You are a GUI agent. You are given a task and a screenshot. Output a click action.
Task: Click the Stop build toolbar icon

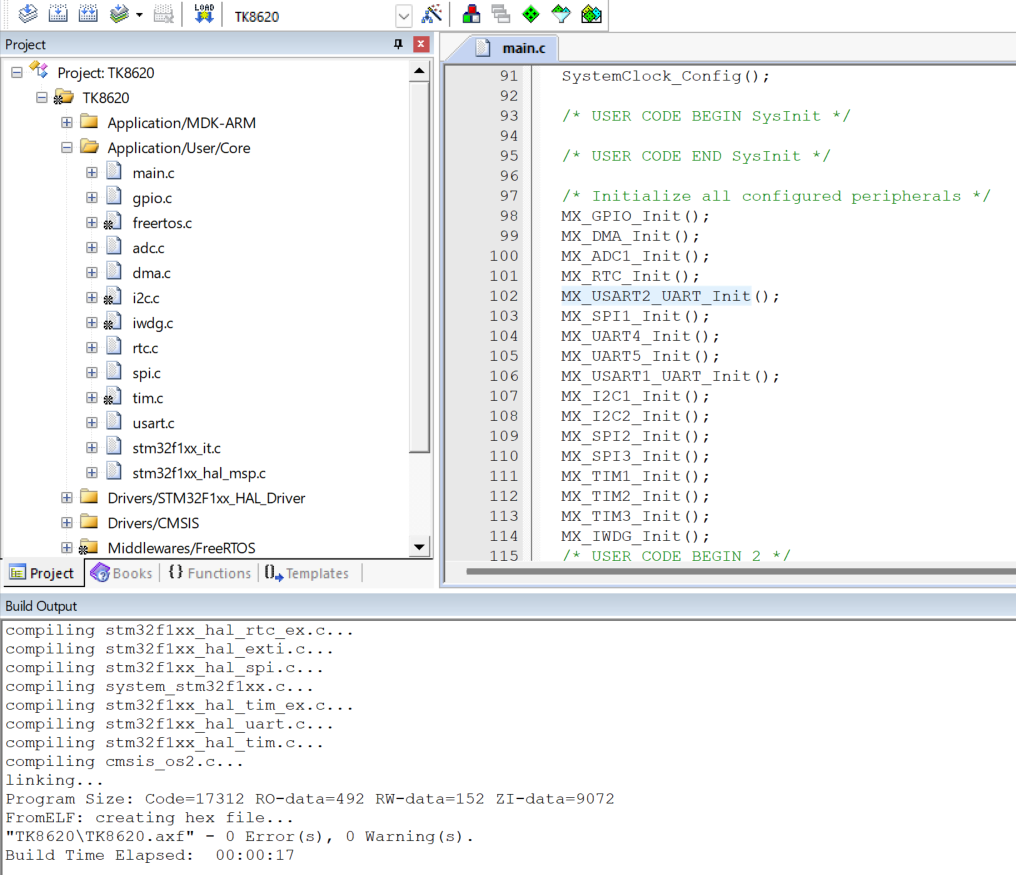click(163, 14)
